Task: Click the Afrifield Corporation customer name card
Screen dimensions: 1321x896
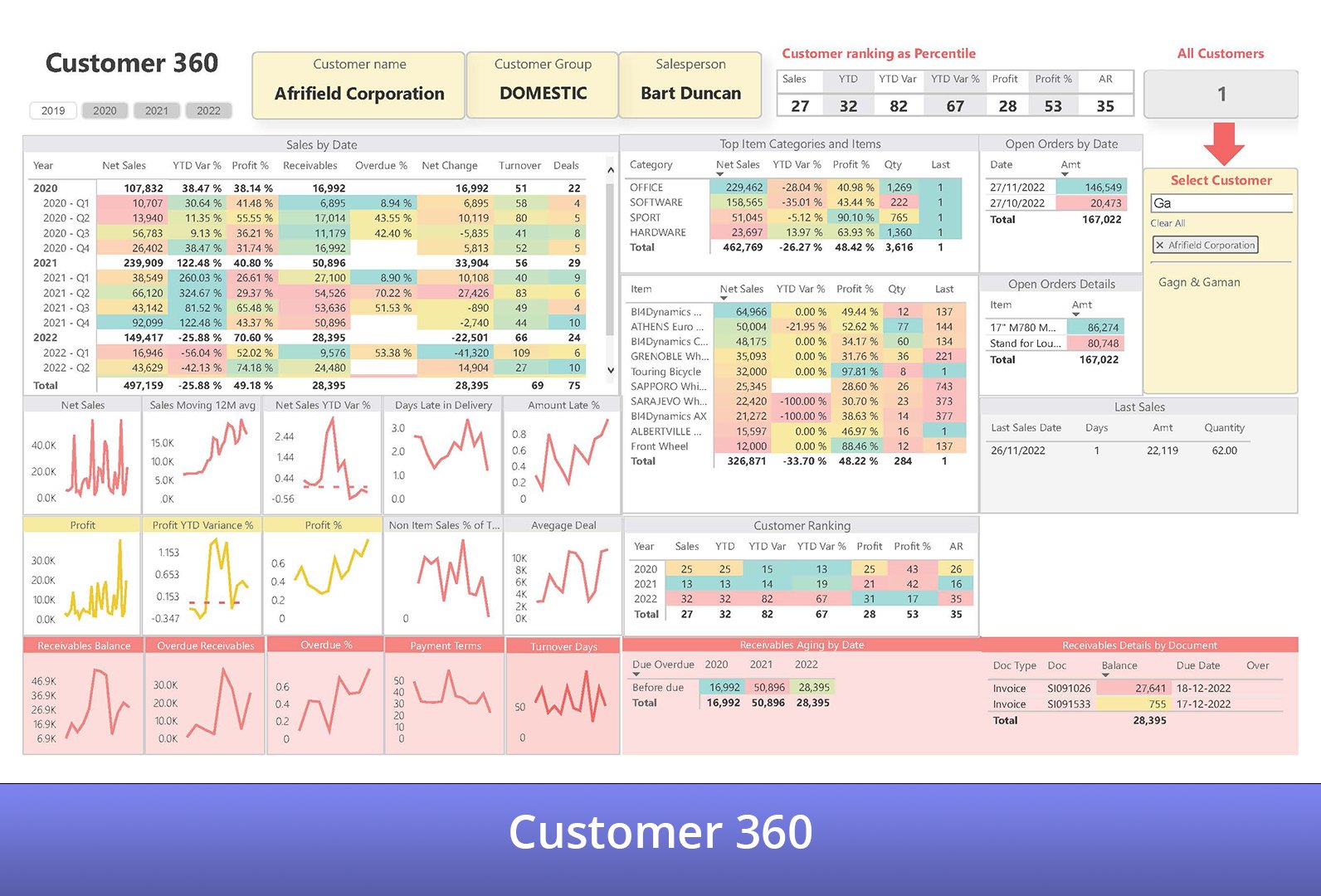Action: click(x=359, y=85)
